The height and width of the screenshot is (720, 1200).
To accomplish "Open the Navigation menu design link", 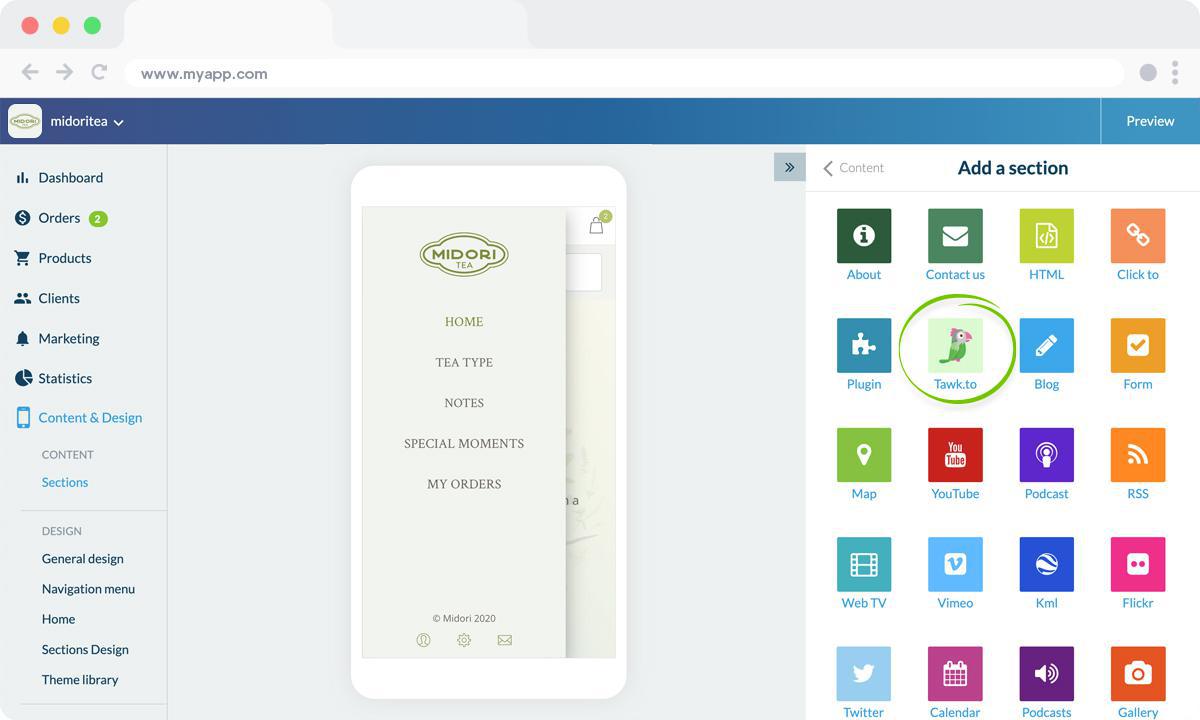I will [88, 589].
